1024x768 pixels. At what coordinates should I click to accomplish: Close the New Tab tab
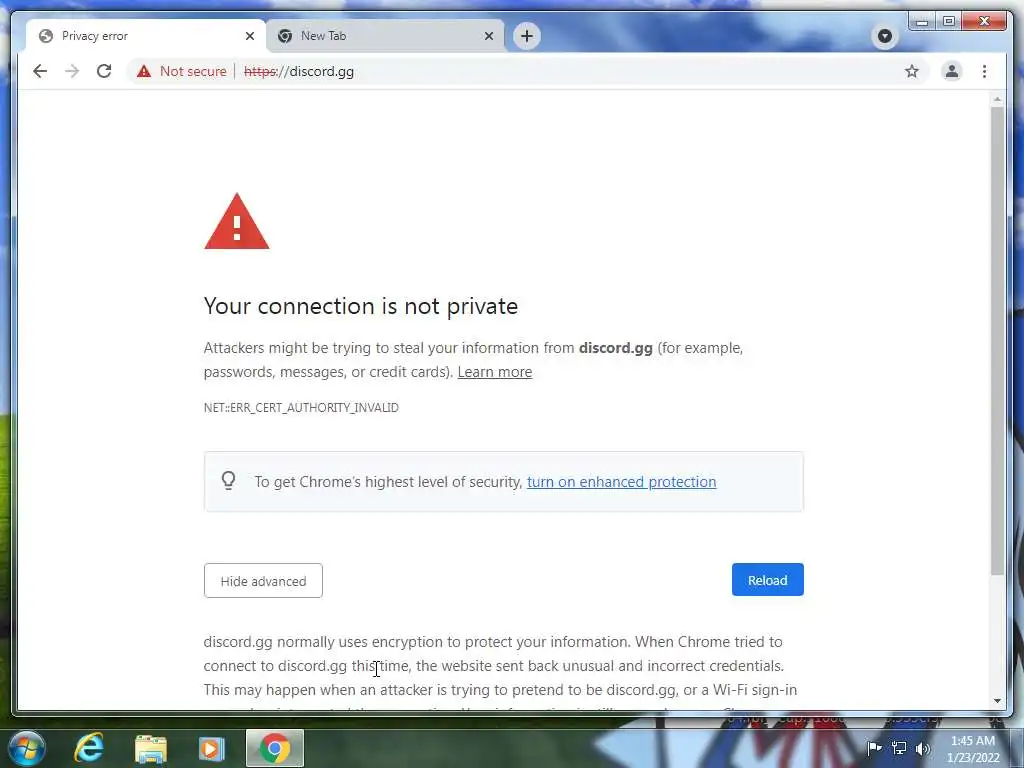[488, 36]
